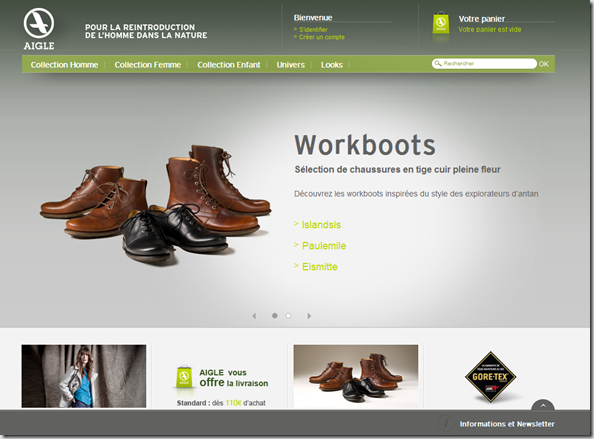Click Informations et Newsletter
This screenshot has width=594, height=439.
507,424
